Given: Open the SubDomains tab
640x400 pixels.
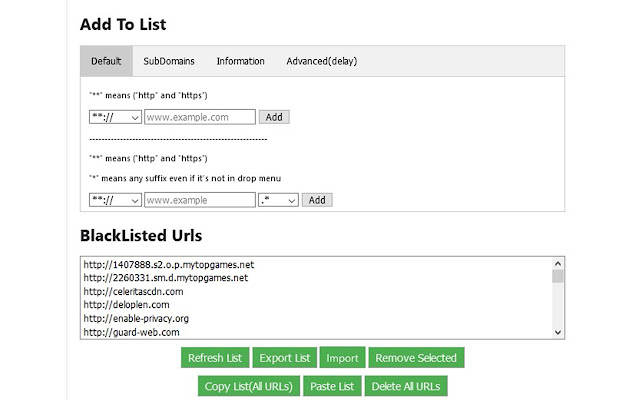Looking at the screenshot, I should tap(169, 61).
